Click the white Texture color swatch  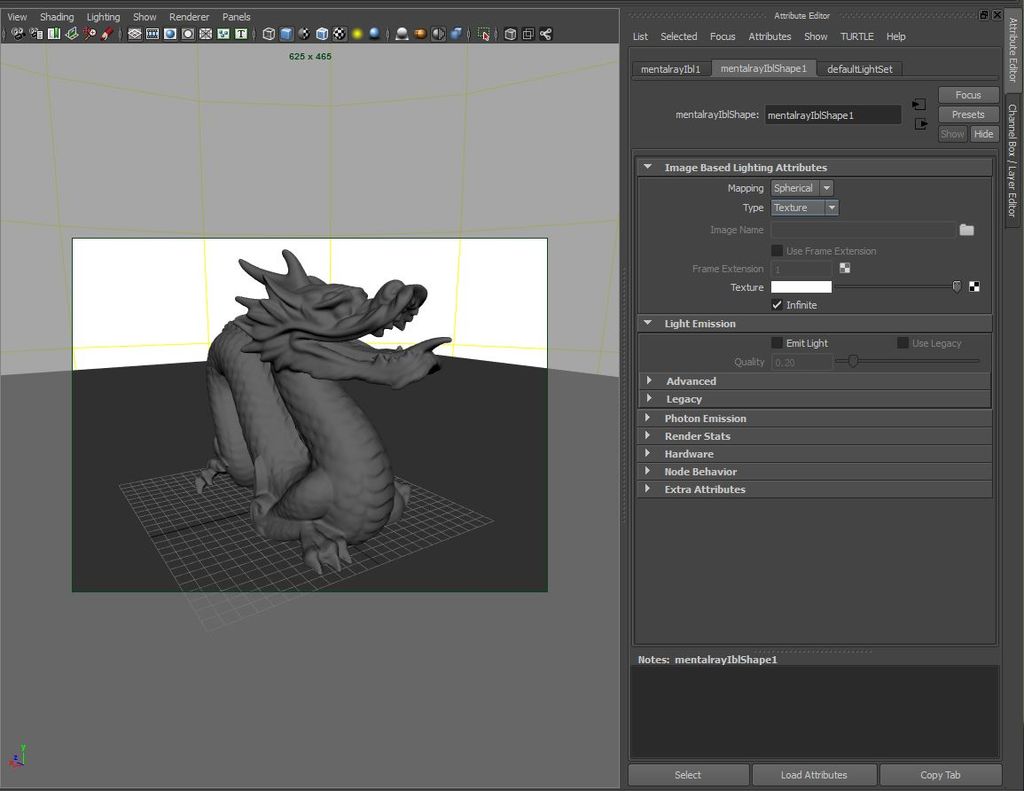[x=801, y=287]
